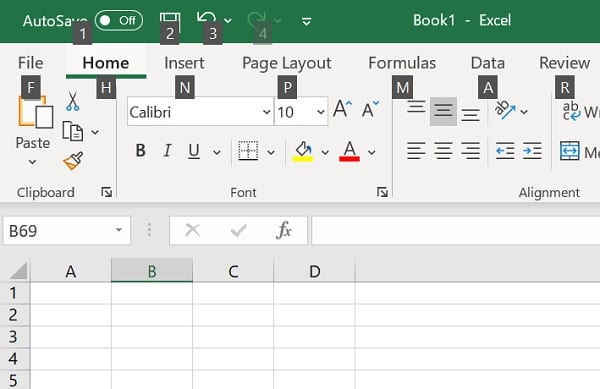
Task: Open the File tab
Action: click(31, 63)
